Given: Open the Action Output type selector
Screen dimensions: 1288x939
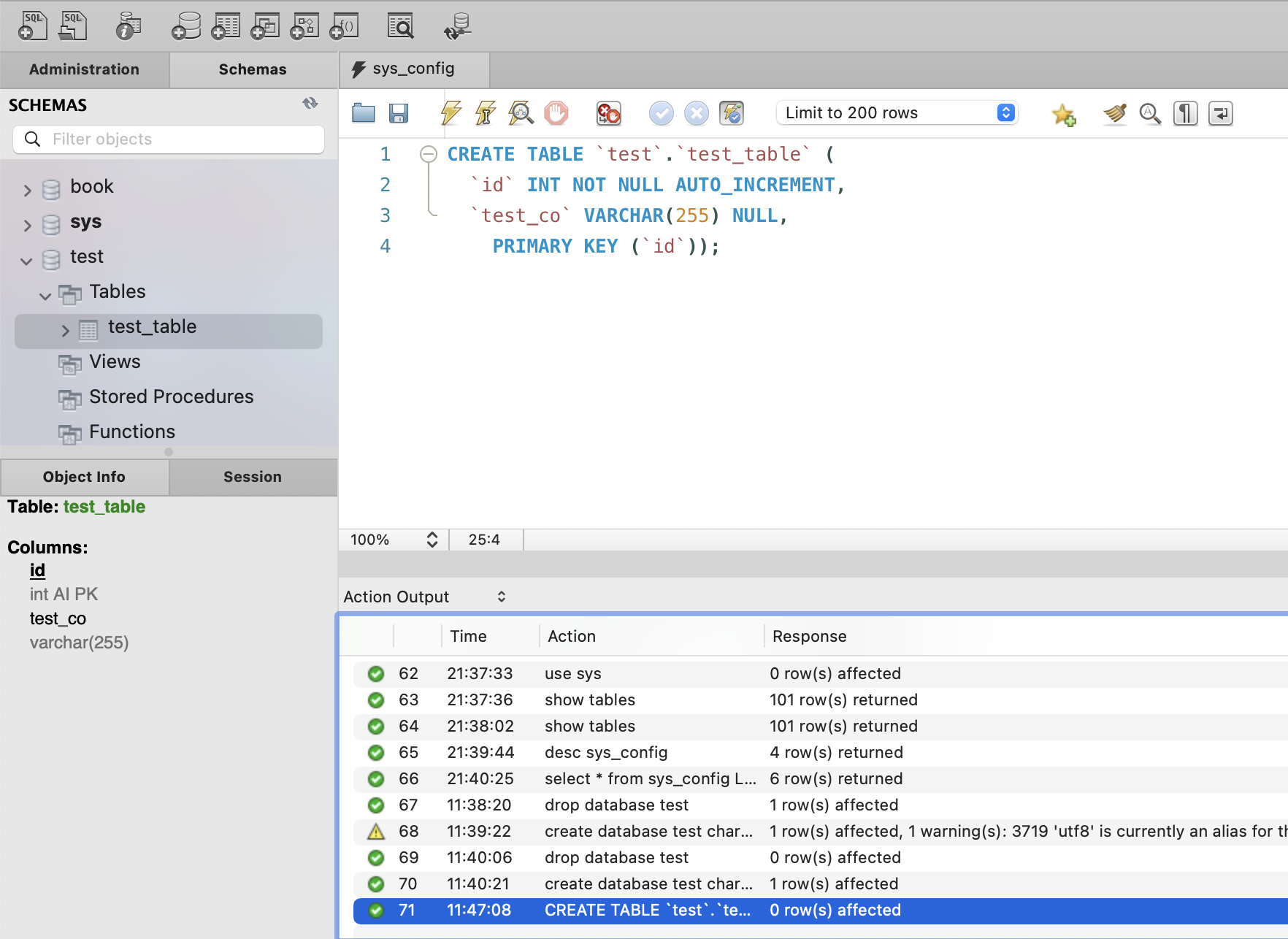Looking at the screenshot, I should [425, 597].
